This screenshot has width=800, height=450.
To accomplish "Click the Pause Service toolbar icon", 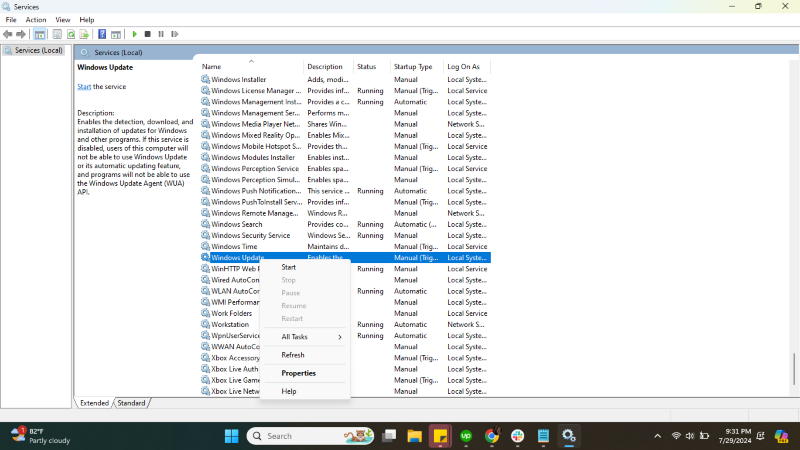I will pos(161,34).
